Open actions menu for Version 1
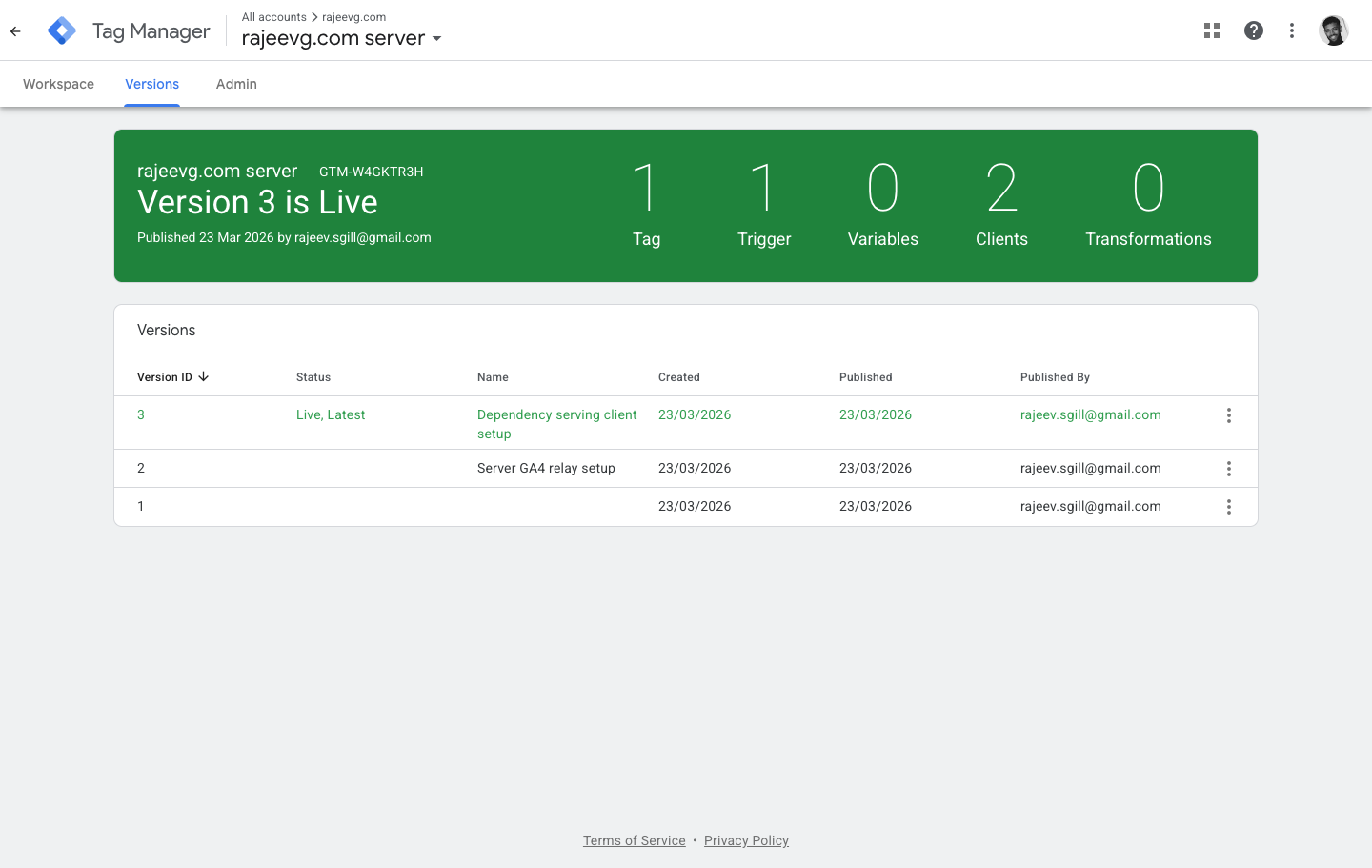This screenshot has height=868, width=1372. point(1228,506)
